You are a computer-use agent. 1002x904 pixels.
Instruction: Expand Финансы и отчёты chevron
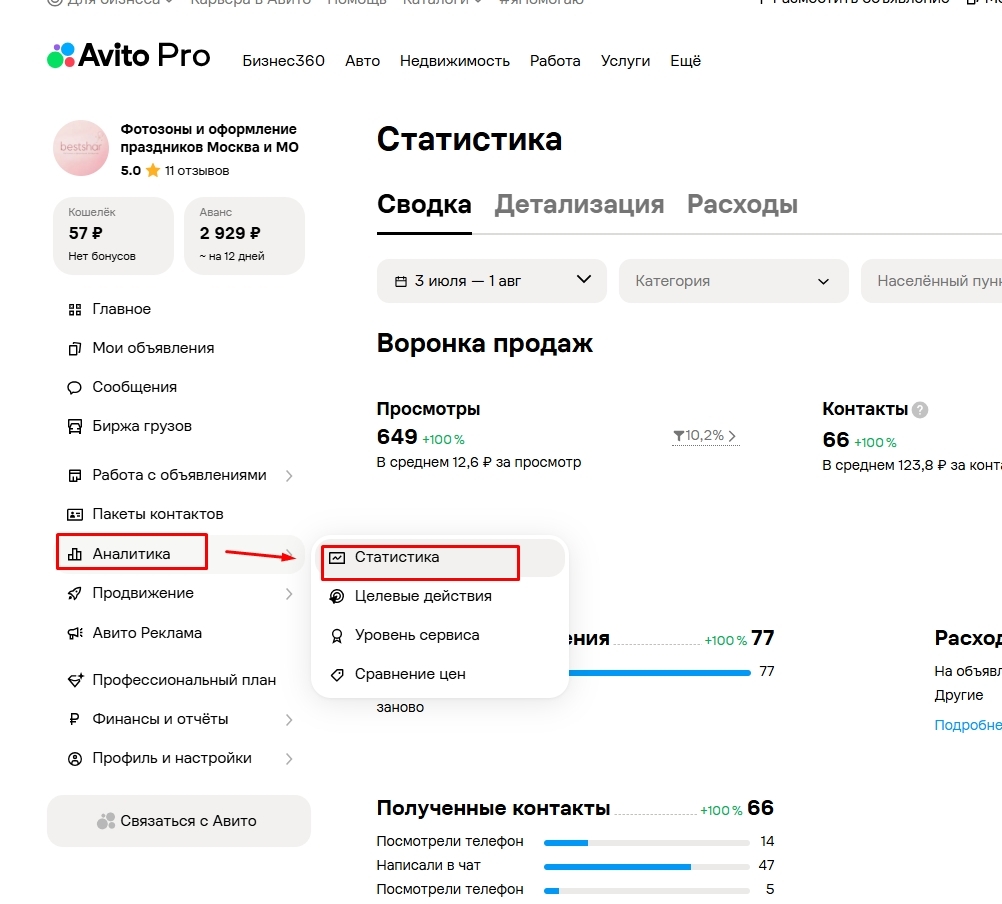point(289,720)
